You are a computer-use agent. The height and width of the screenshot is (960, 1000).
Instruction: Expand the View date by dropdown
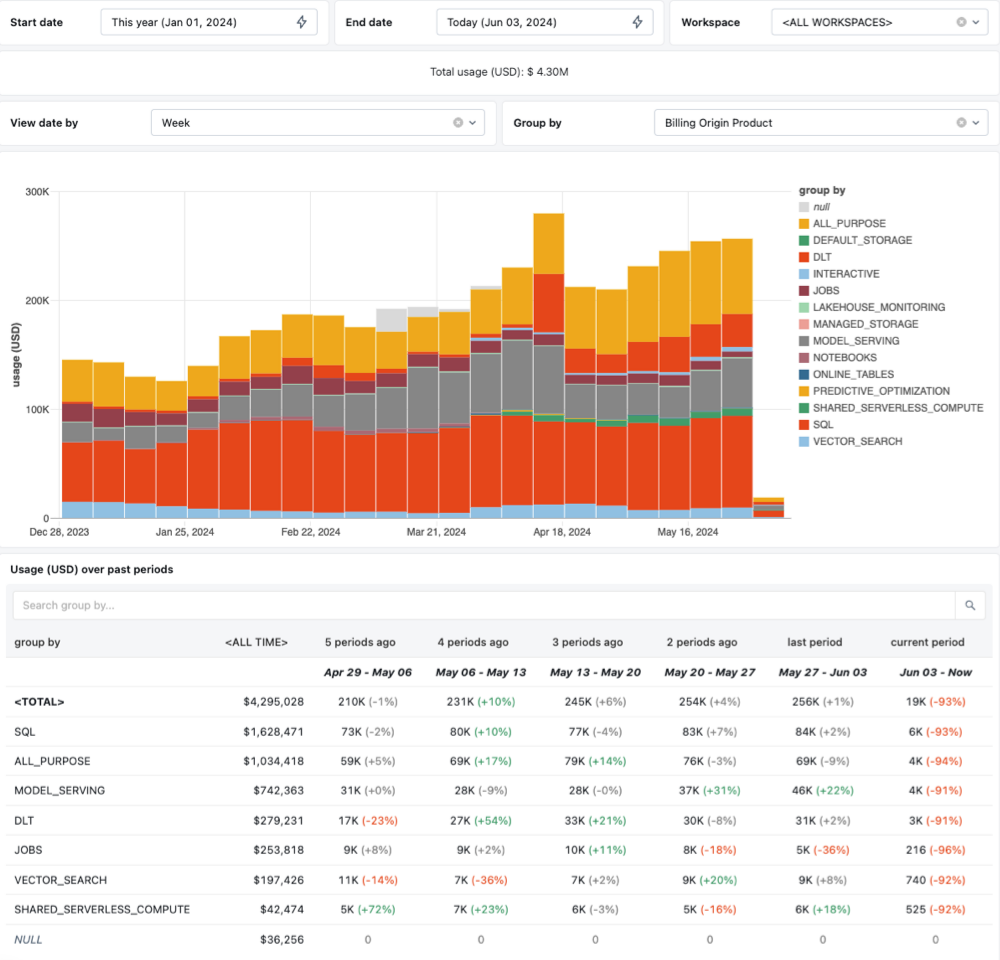tap(470, 122)
